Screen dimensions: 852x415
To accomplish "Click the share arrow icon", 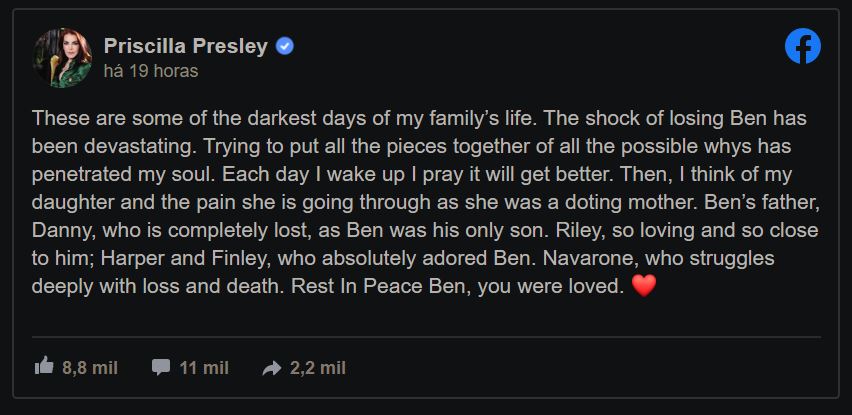I will 271,368.
